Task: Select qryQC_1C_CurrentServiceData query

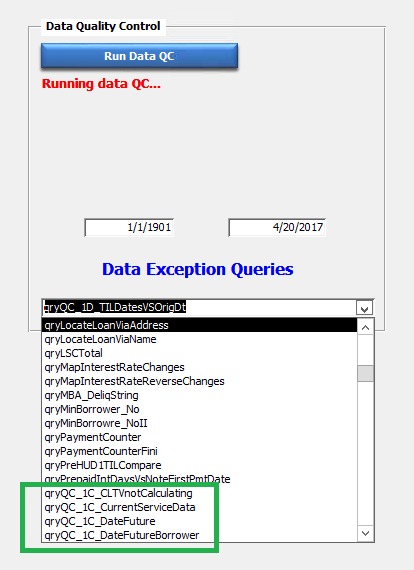Action: [x=200, y=507]
